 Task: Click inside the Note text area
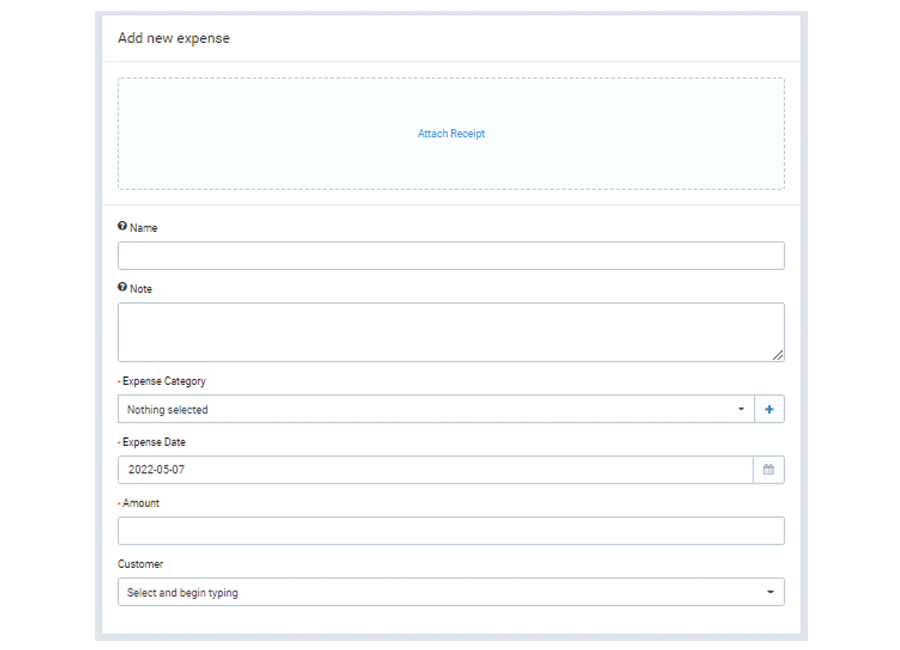click(x=451, y=332)
